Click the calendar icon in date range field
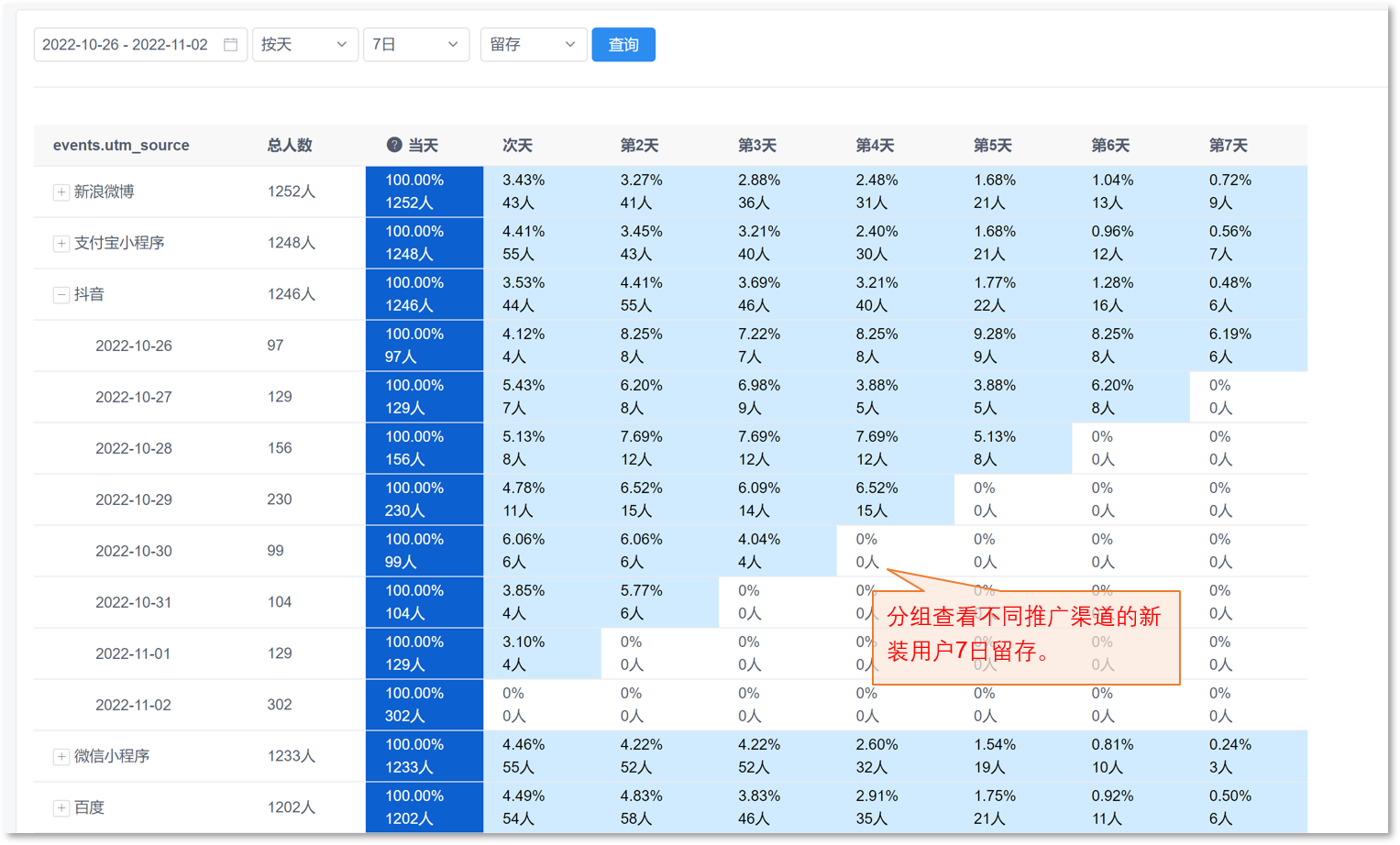The image size is (1400, 845). pyautogui.click(x=231, y=45)
